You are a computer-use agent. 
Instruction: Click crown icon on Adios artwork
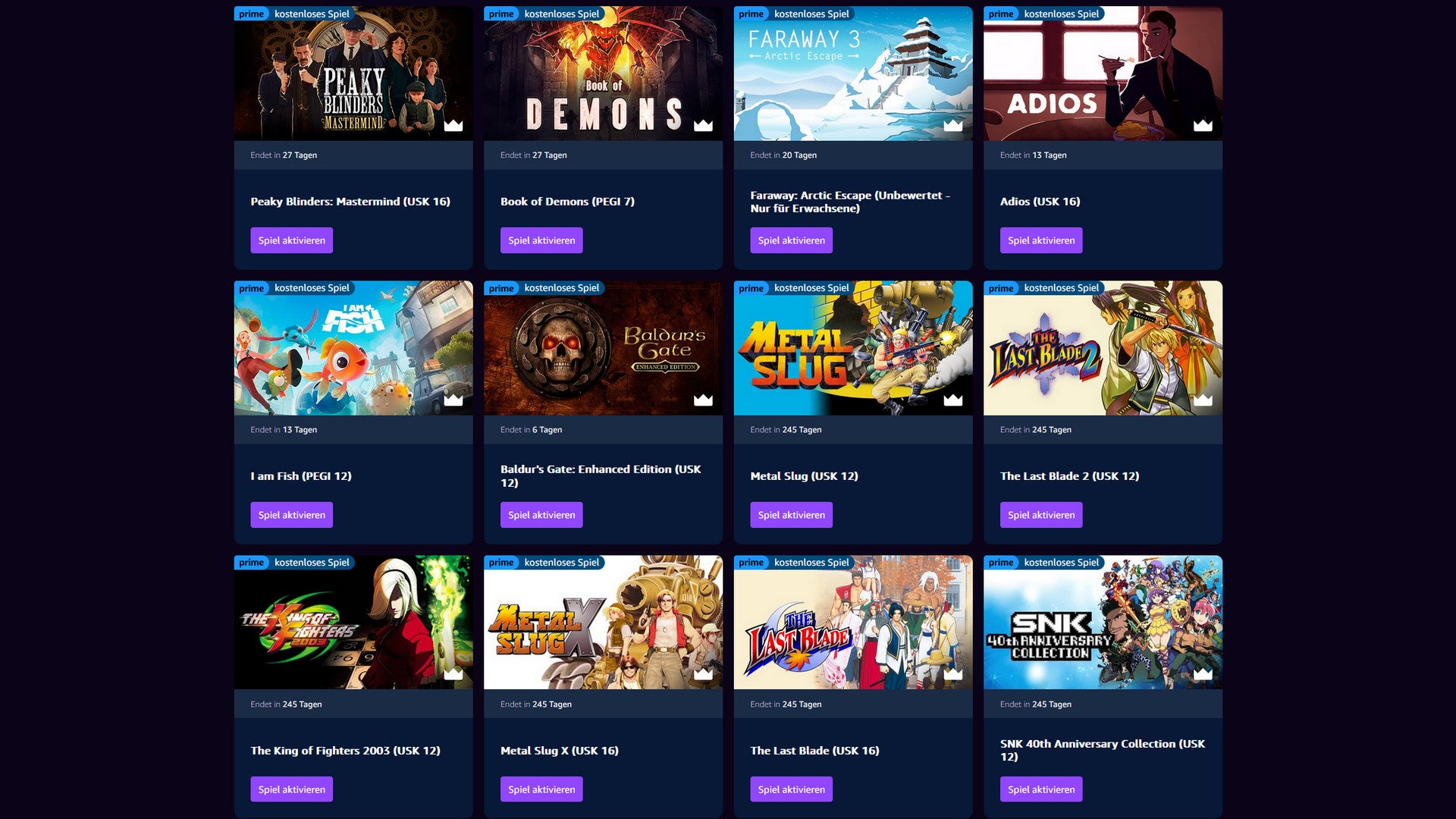pyautogui.click(x=1203, y=125)
